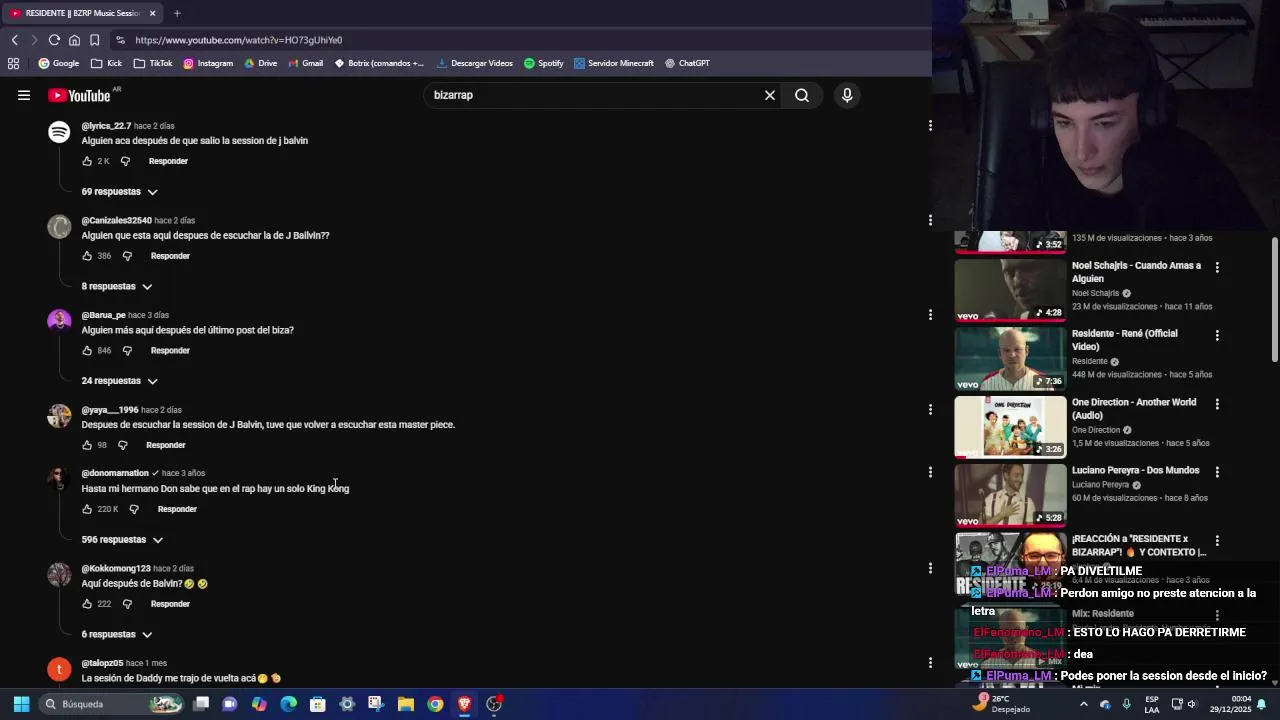
Task: Expand the 8 respuestas thread
Action: tap(117, 286)
